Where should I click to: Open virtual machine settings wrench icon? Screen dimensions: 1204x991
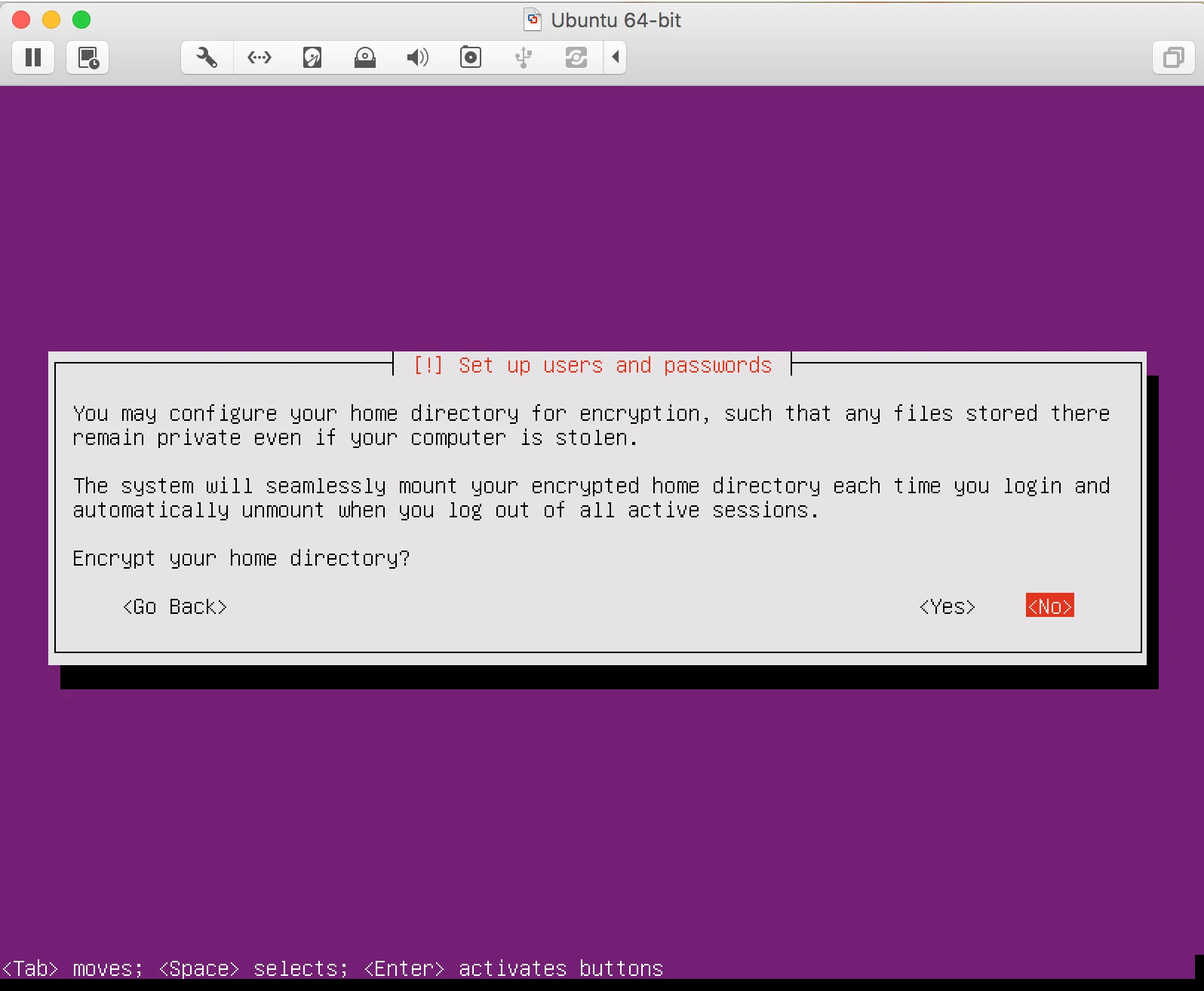point(207,57)
